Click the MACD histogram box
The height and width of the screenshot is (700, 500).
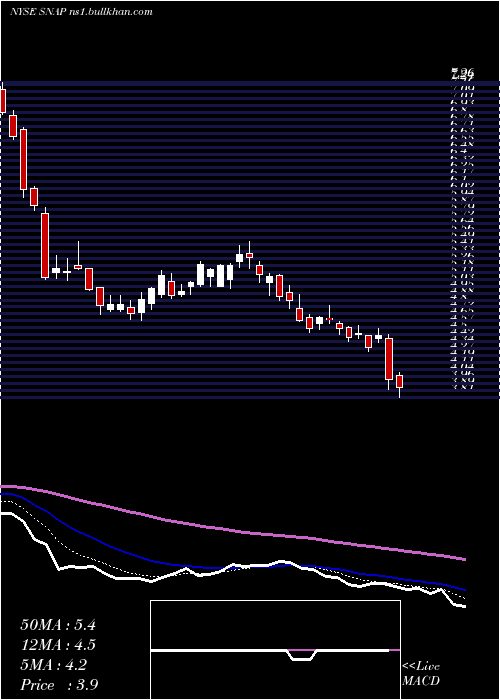tap(275, 650)
